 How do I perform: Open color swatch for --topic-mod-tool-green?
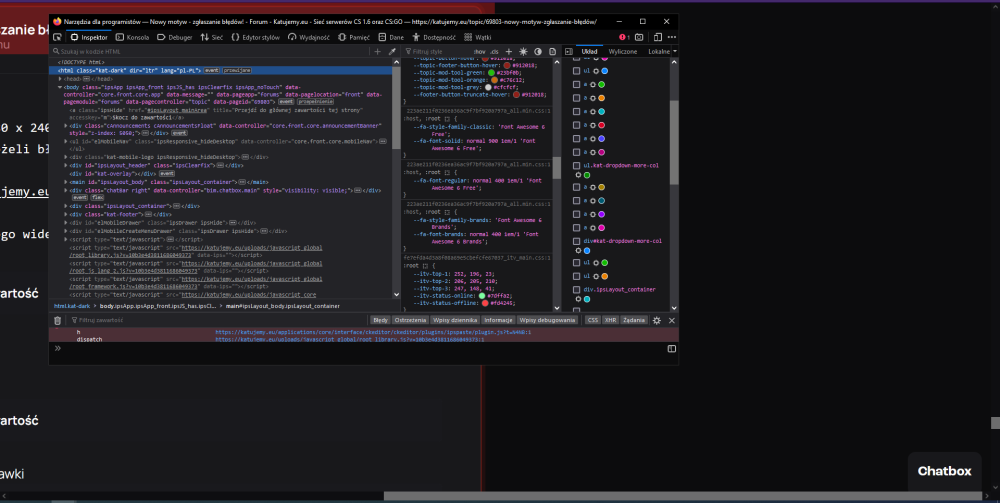point(490,73)
